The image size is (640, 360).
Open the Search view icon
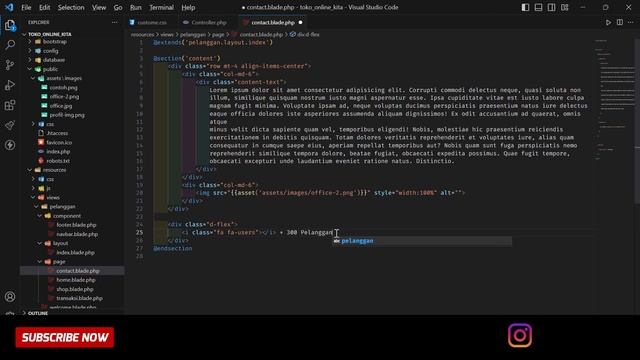click(10, 44)
